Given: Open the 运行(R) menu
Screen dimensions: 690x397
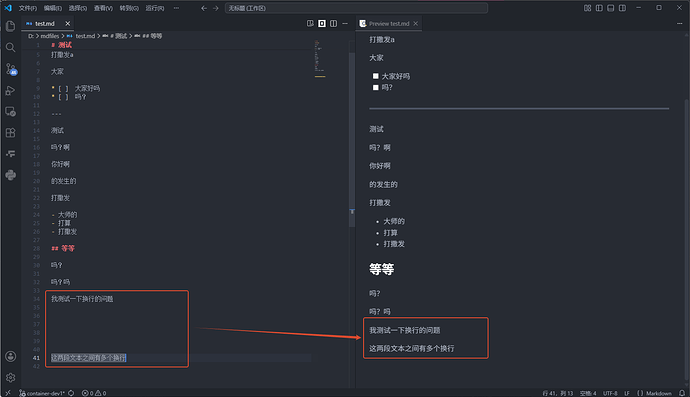Looking at the screenshot, I should [x=155, y=8].
